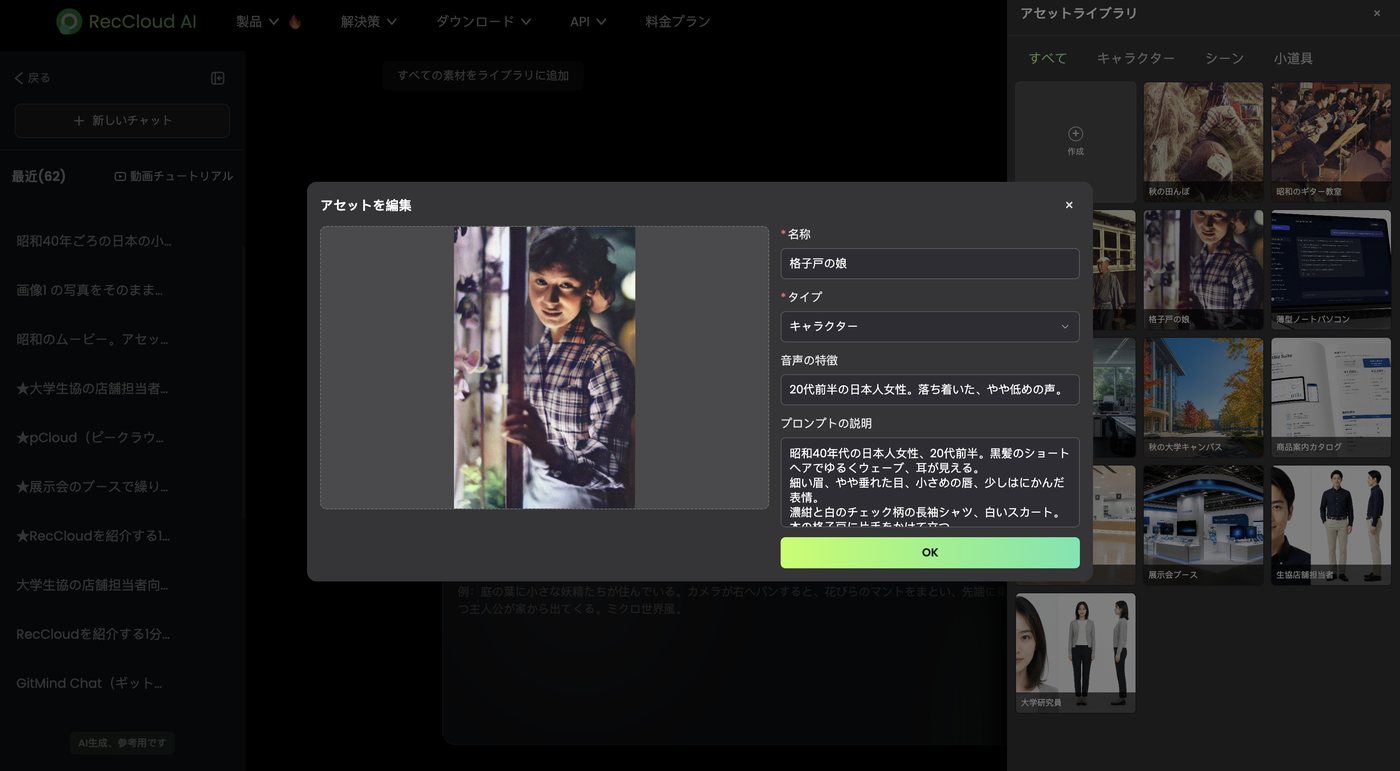This screenshot has height=771, width=1400.
Task: Select the 商品案内カタログ thumbnail
Action: pos(1331,398)
